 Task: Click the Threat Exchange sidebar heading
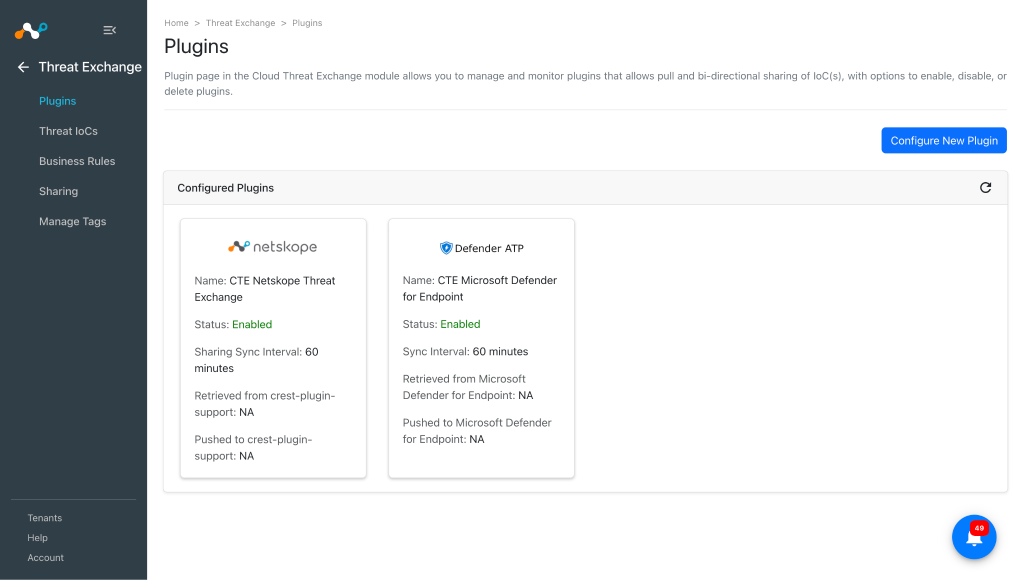[x=90, y=67]
